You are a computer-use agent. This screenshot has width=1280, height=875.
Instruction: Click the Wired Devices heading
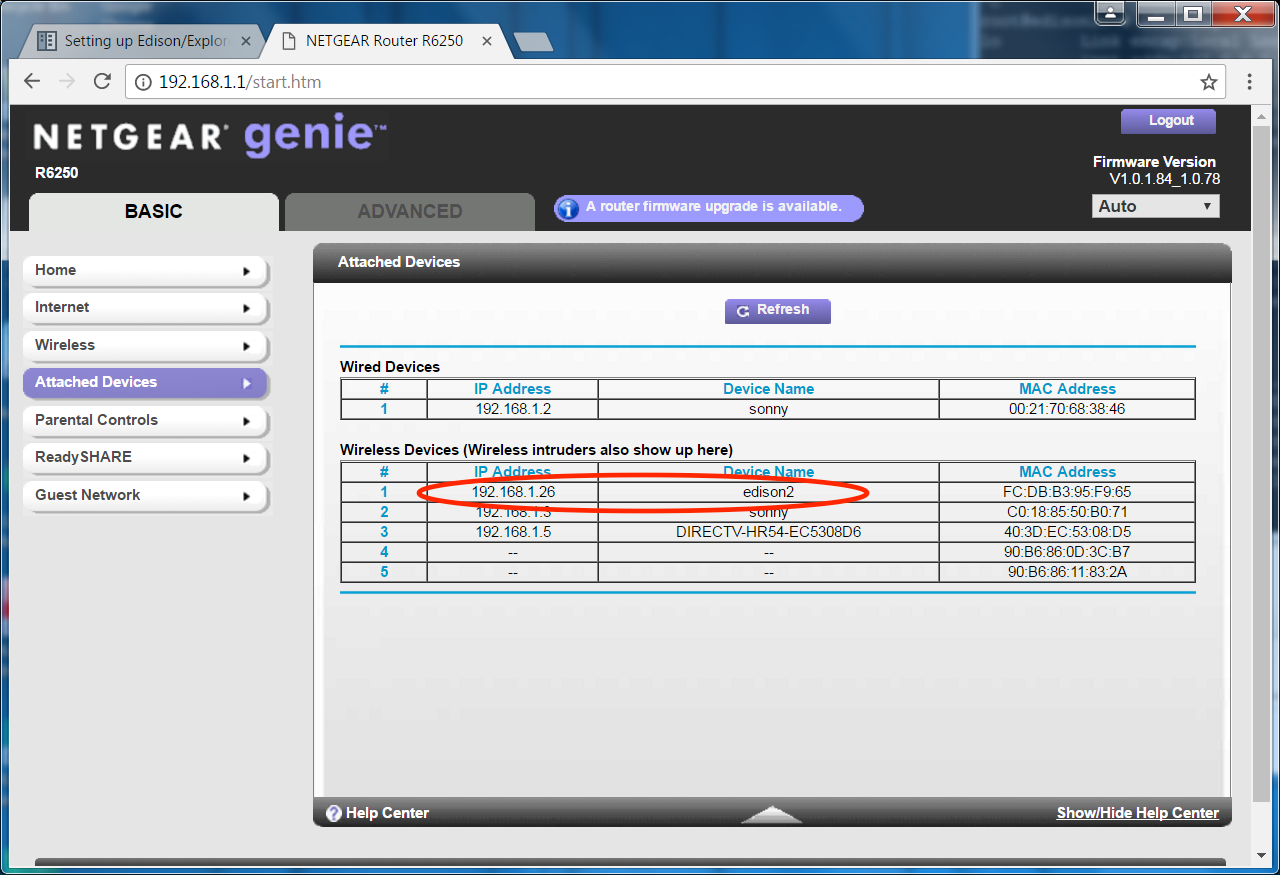(x=390, y=367)
